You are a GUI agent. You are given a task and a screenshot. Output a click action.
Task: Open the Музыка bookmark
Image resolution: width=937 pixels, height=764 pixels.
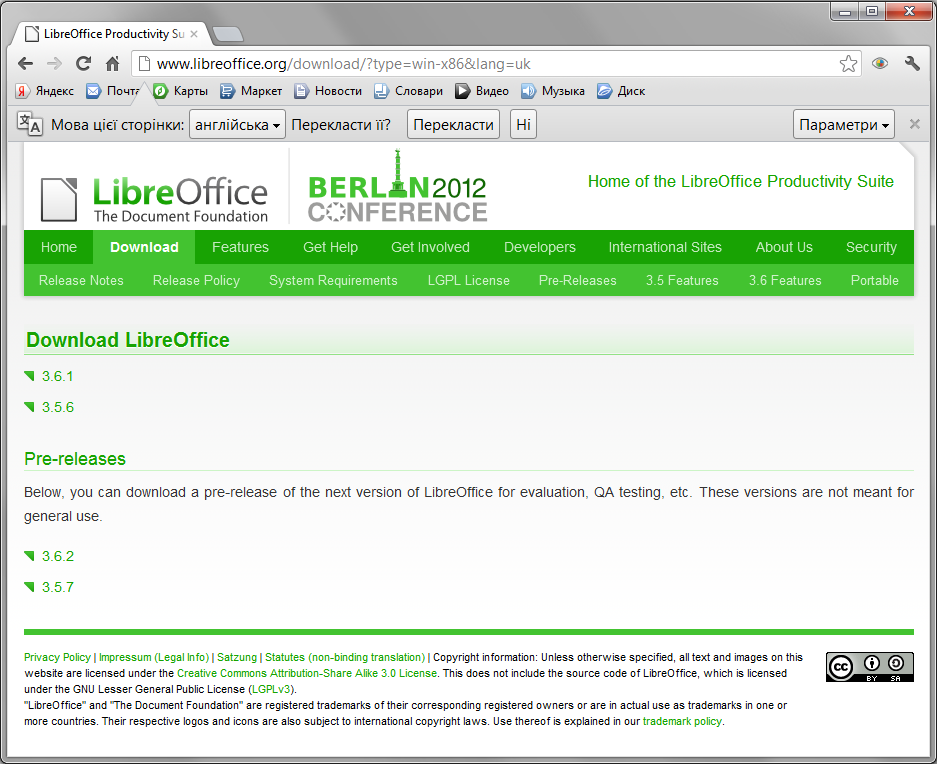click(553, 91)
